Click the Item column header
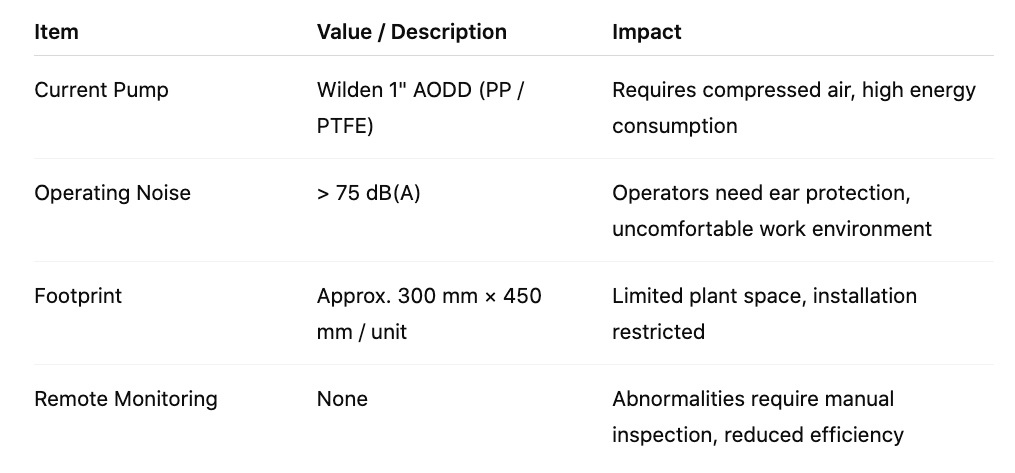Screen dimensions: 1015x473 (56, 32)
